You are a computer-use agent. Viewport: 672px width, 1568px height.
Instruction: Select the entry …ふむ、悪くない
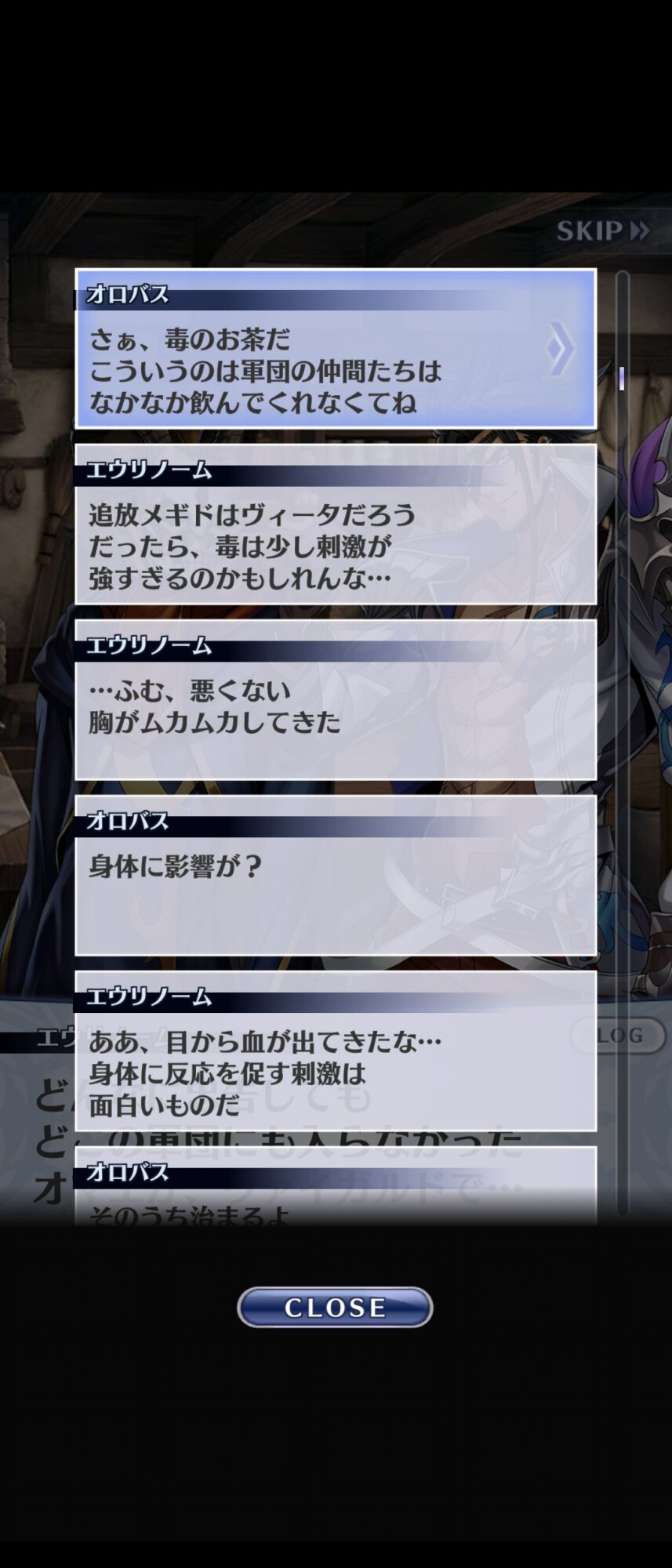(x=336, y=699)
